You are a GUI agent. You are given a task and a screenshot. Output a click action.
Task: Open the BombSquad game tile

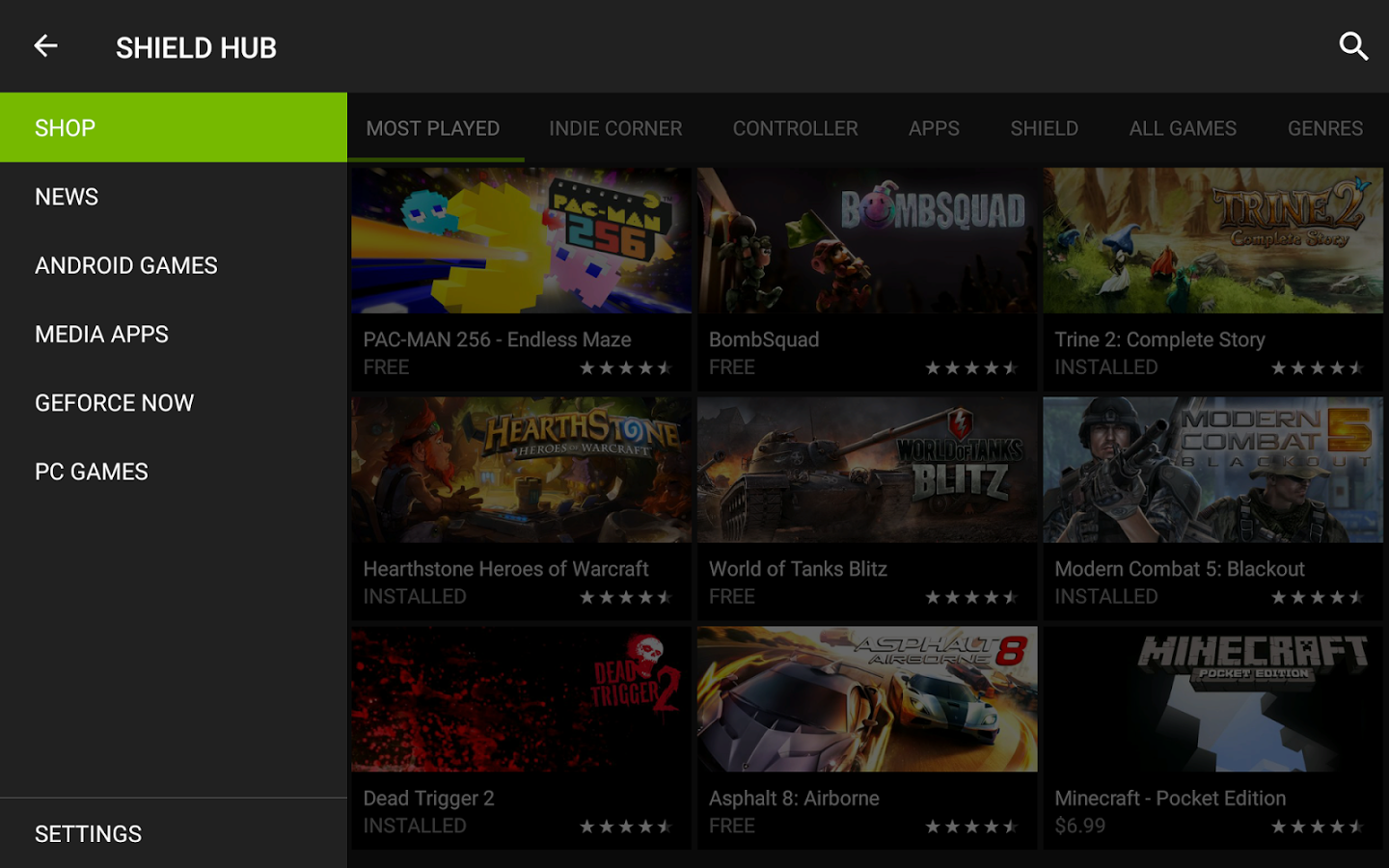pos(866,280)
